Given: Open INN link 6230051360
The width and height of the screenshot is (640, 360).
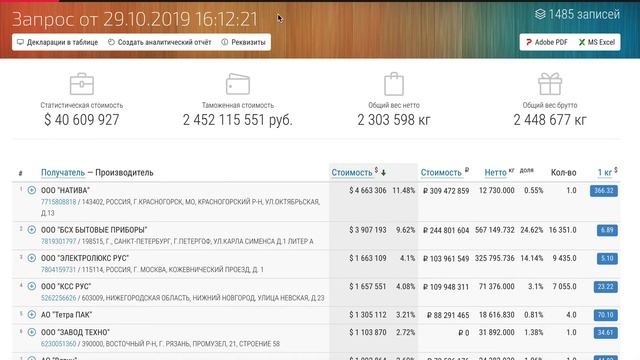Looking at the screenshot, I should coord(58,344).
